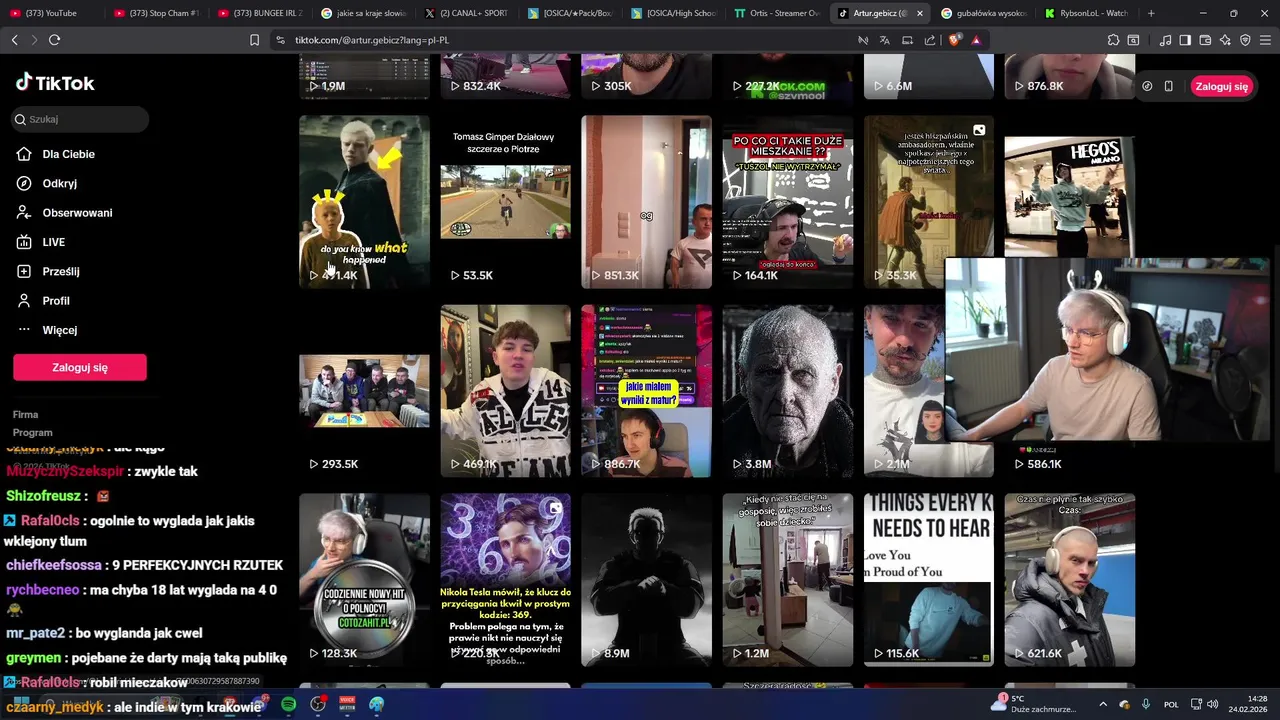Click the TikTok logo
Screen dimensions: 1280x720
55,83
